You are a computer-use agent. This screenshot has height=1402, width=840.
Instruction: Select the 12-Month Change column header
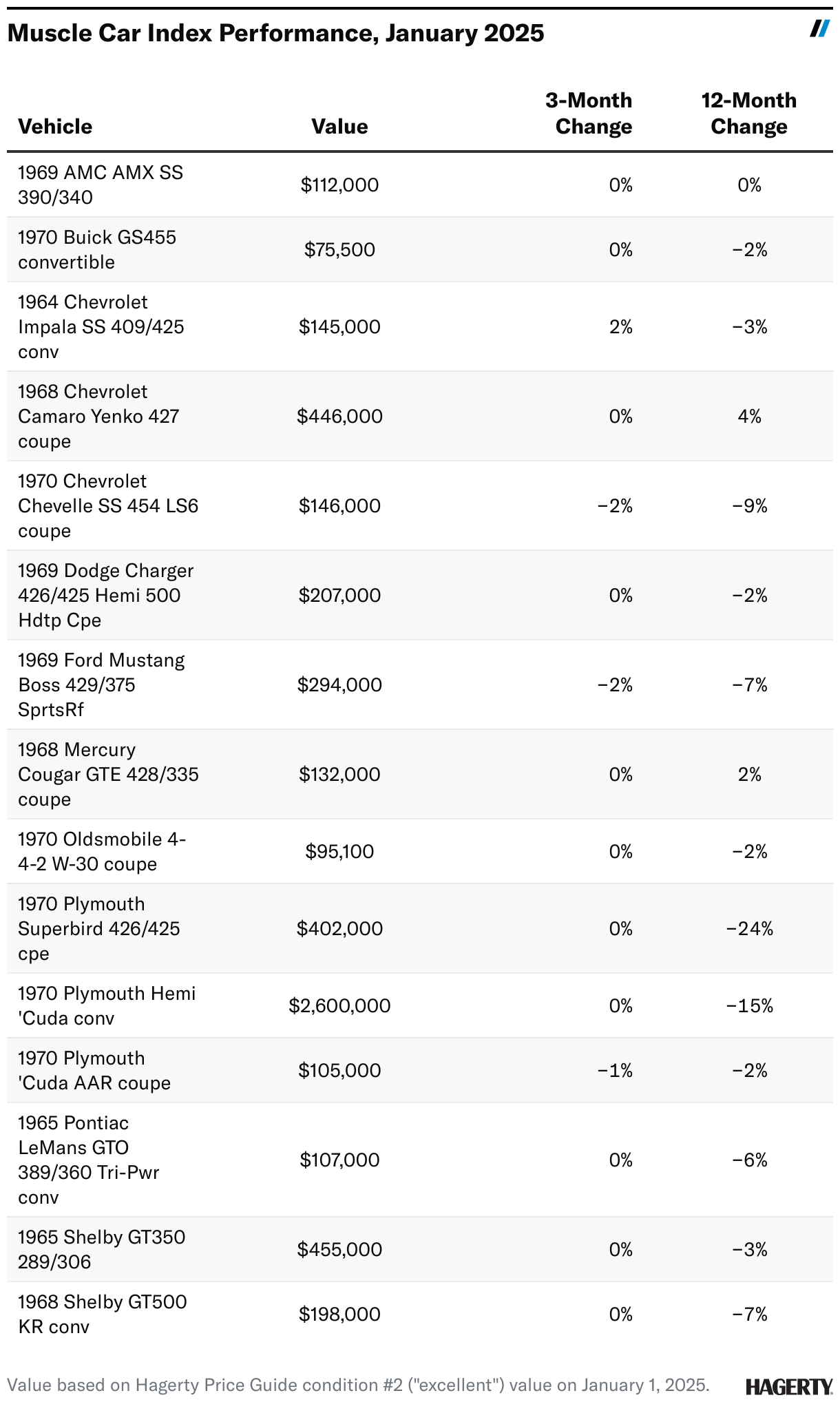point(749,114)
